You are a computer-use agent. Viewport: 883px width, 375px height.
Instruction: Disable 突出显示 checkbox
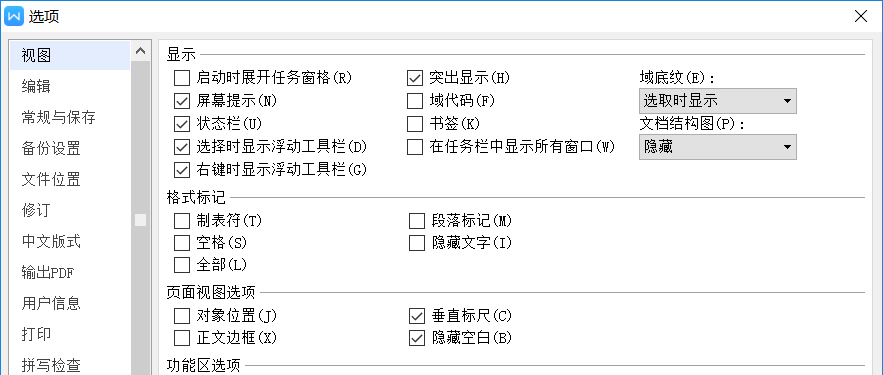click(415, 77)
